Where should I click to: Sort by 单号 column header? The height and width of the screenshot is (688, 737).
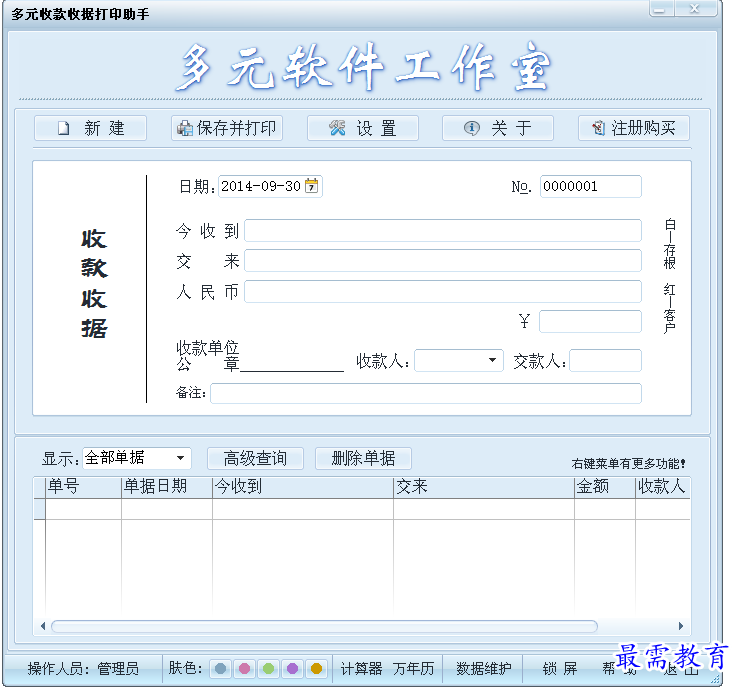[83, 487]
